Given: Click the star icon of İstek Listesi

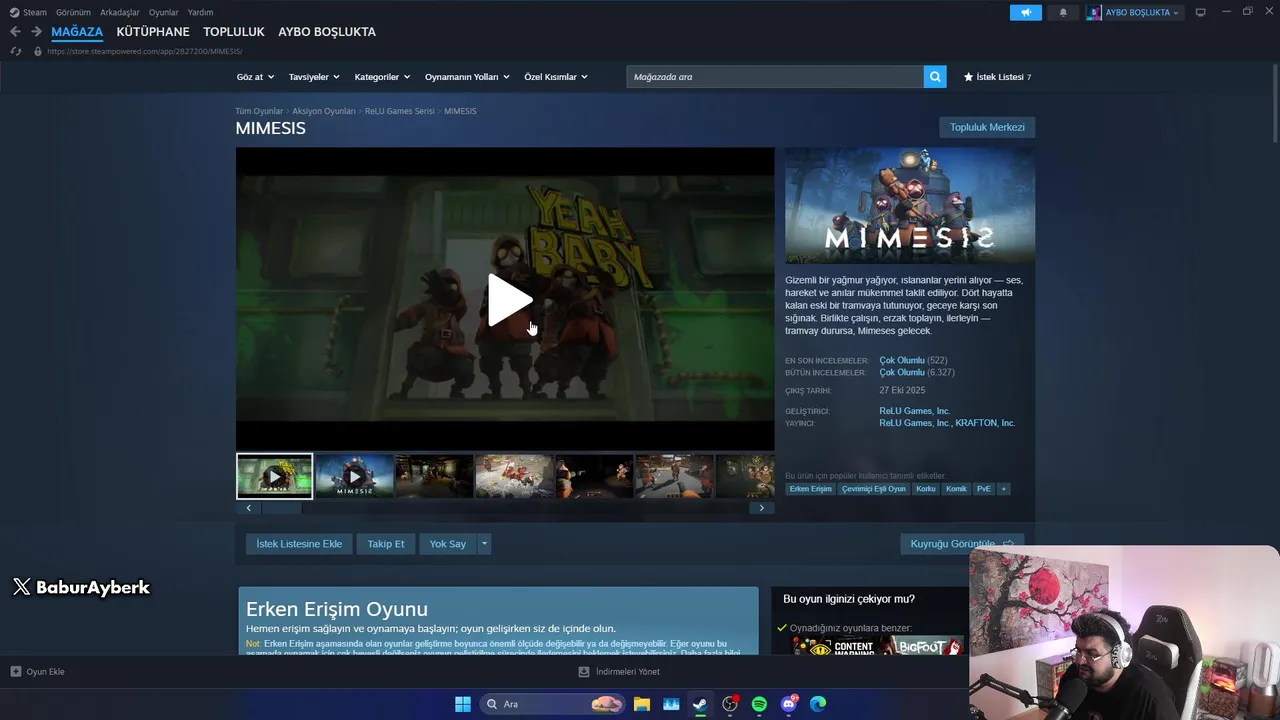Looking at the screenshot, I should click(968, 77).
